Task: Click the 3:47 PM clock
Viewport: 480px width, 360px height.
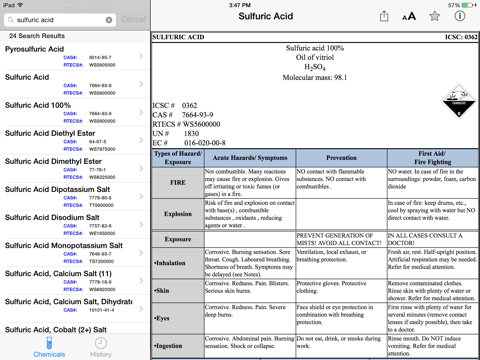Action: pos(240,5)
